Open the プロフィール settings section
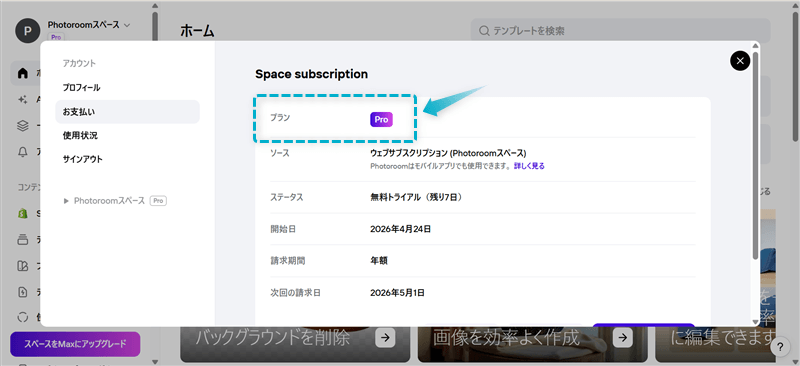The width and height of the screenshot is (800, 366). pos(82,88)
